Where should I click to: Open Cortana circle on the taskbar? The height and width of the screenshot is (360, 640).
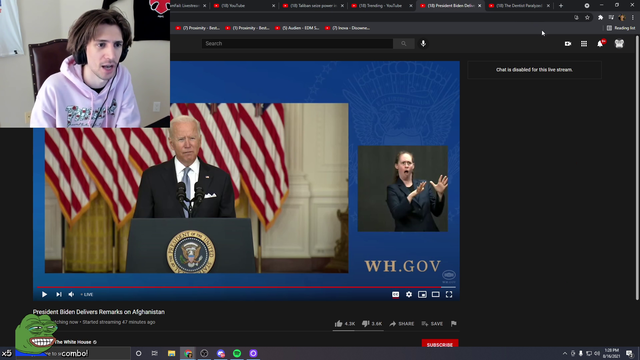point(138,353)
